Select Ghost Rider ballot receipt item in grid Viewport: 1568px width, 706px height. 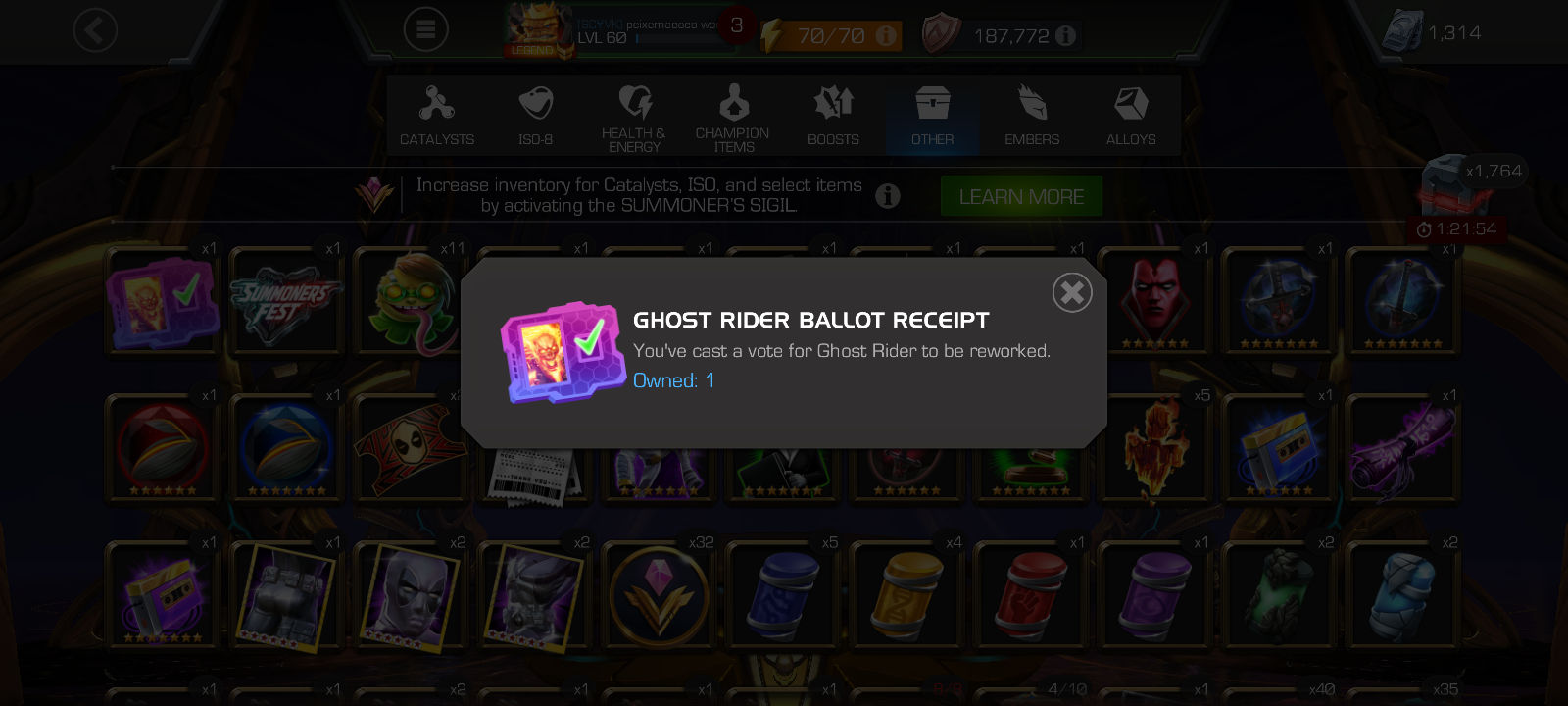pos(163,300)
